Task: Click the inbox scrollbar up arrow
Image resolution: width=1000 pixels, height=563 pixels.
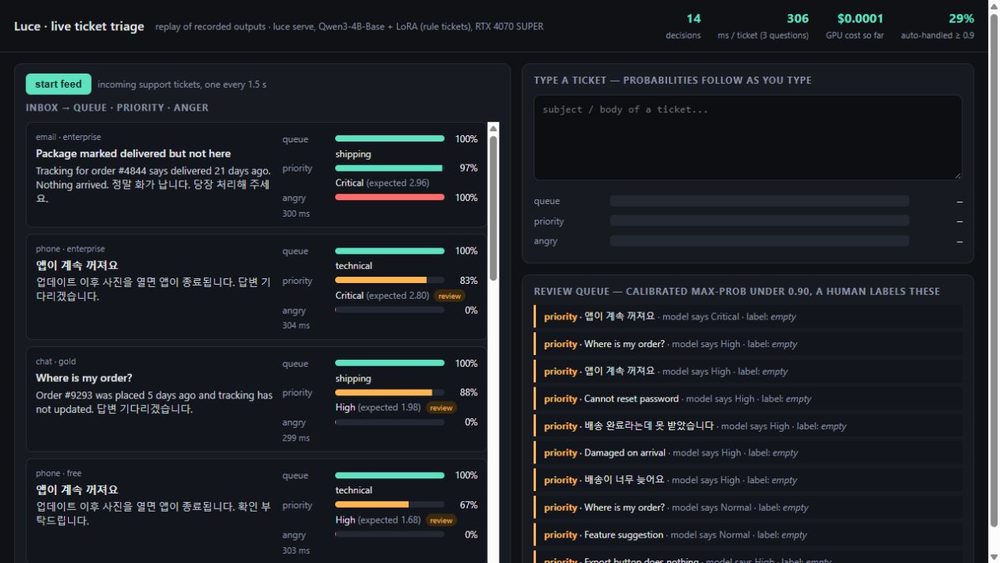Action: click(x=493, y=128)
